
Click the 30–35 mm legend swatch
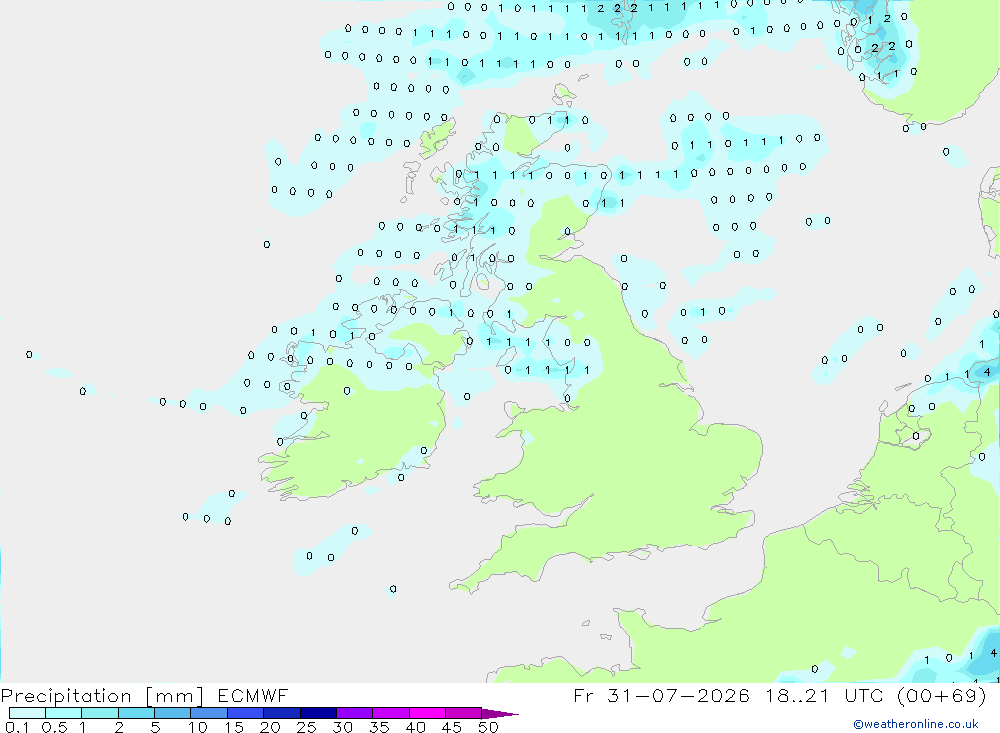(x=355, y=713)
